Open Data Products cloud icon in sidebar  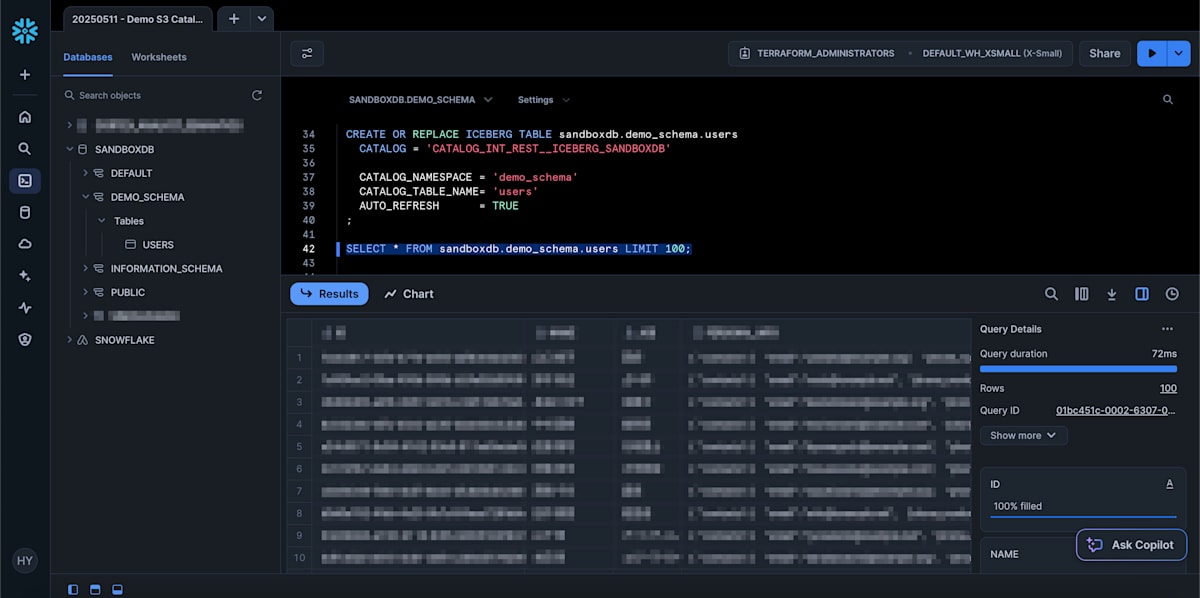[25, 244]
